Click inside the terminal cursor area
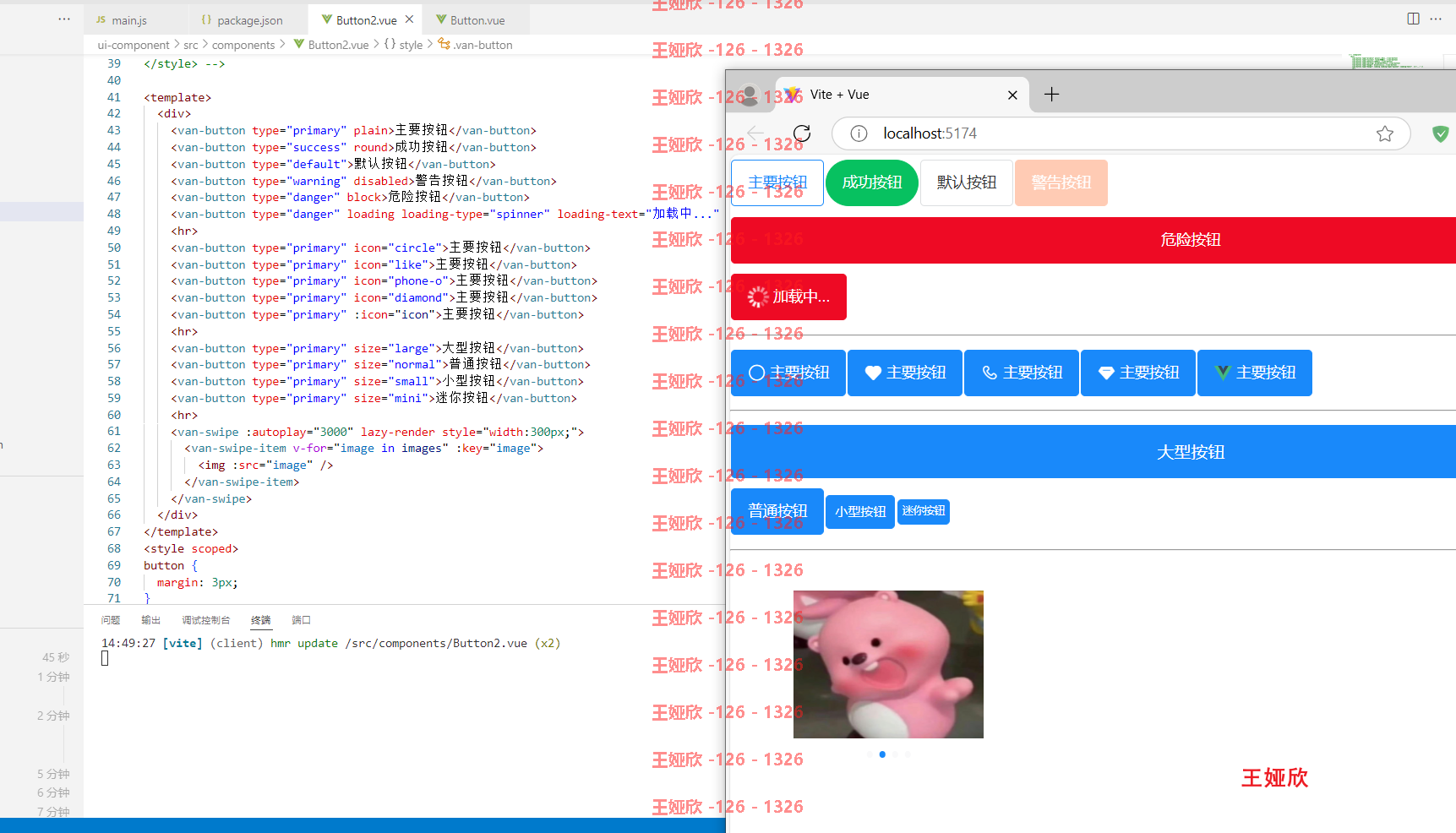The height and width of the screenshot is (833, 1456). 105,659
